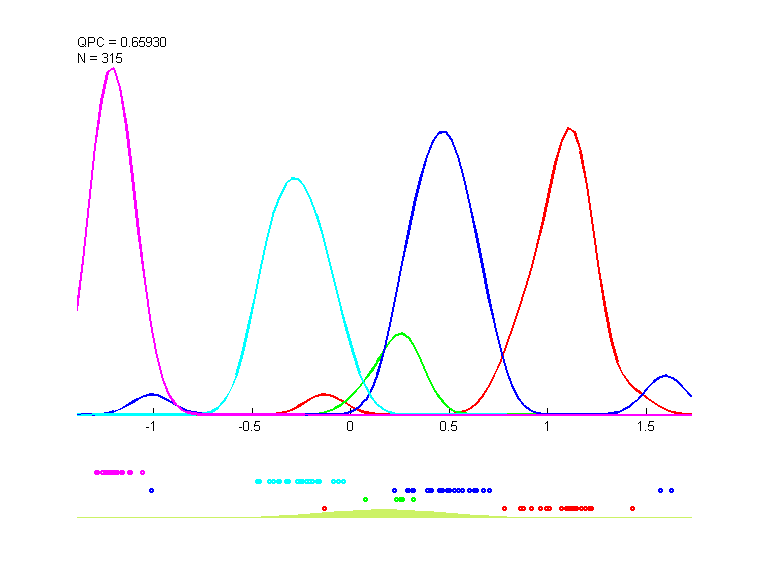Click the N = 315 text label

(x=100, y=58)
